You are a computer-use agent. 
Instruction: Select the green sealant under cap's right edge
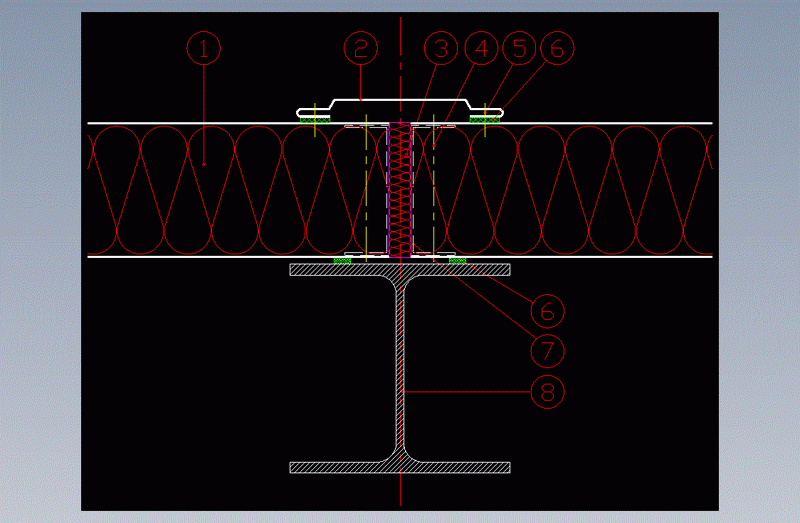tap(486, 118)
